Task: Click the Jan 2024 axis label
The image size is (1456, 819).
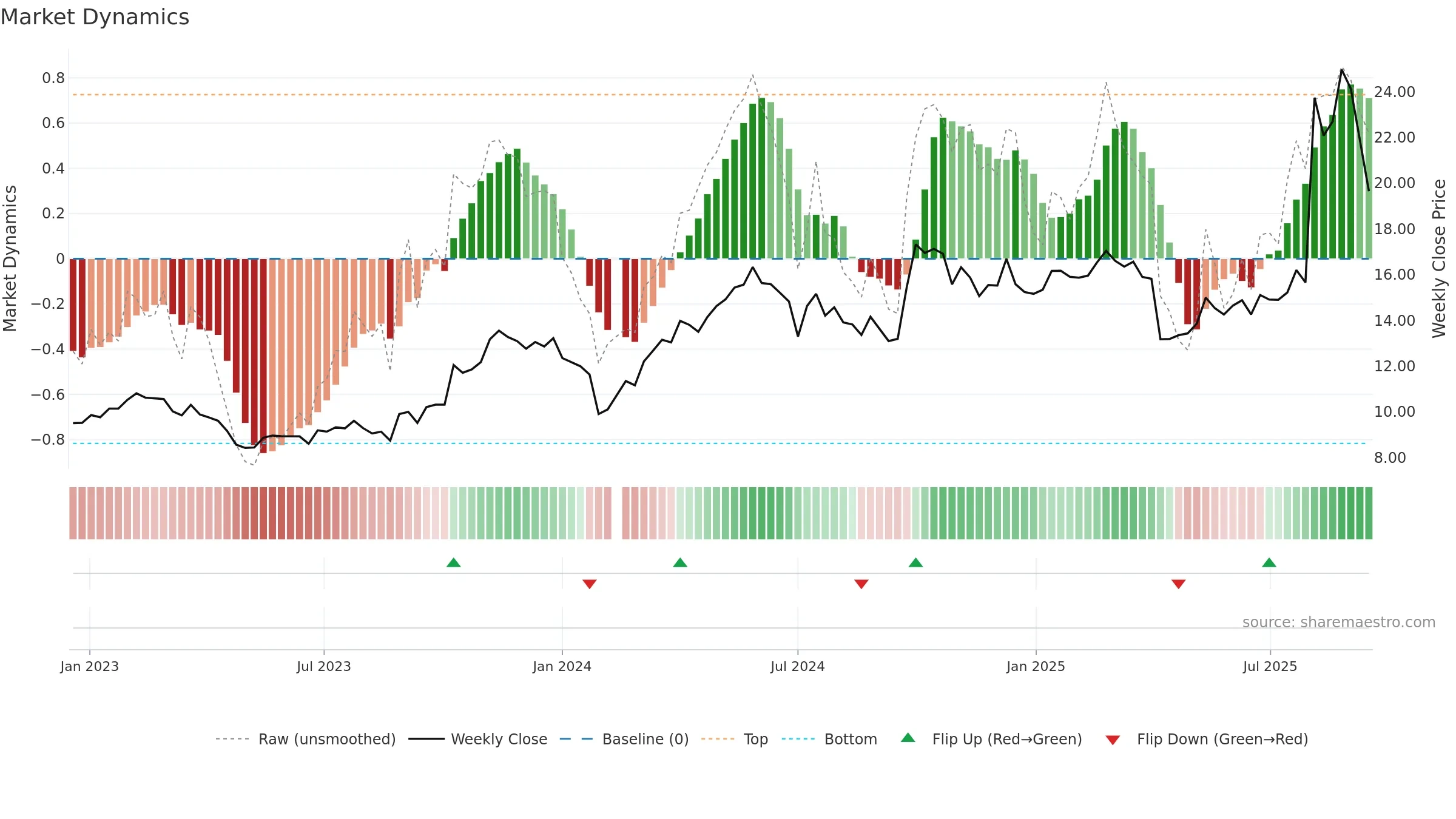Action: [562, 666]
